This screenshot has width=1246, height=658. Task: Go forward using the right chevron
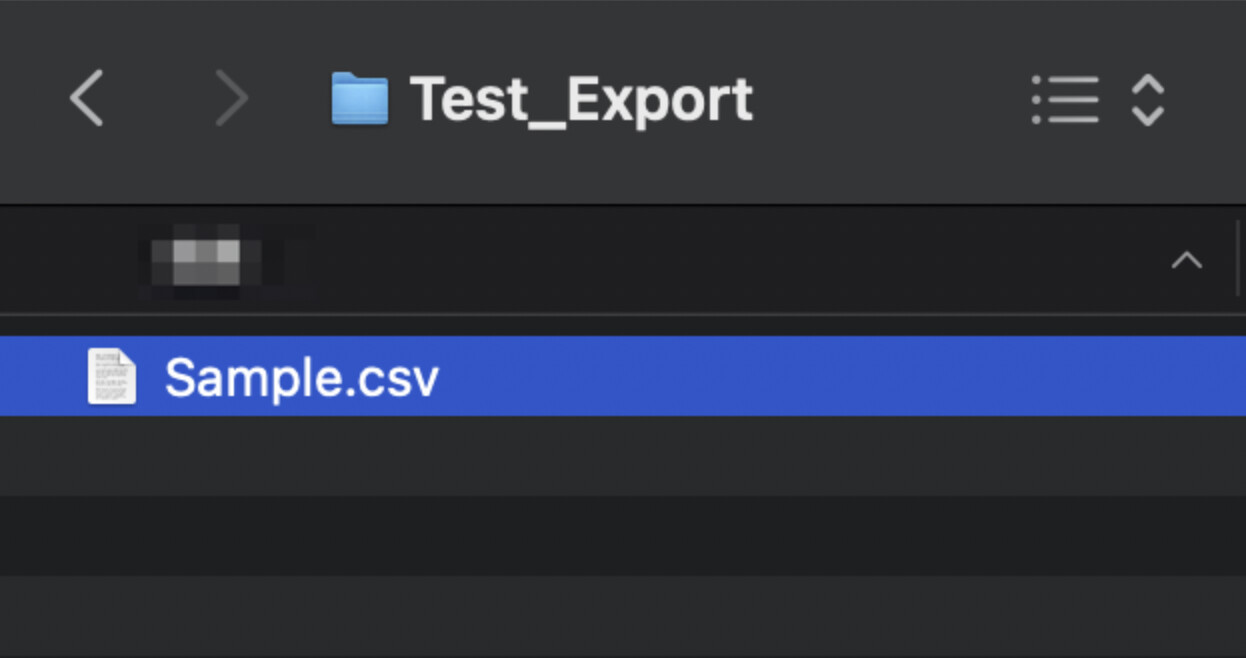pos(232,99)
